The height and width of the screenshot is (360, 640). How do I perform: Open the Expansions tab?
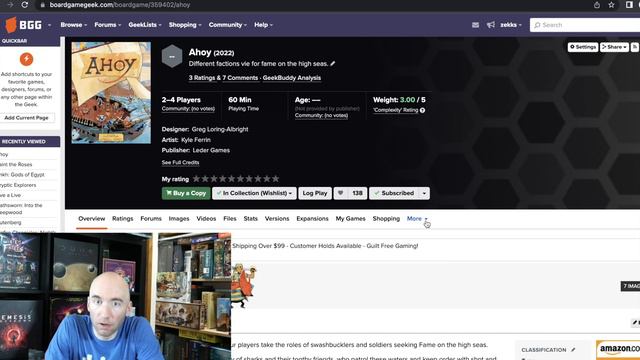312,219
